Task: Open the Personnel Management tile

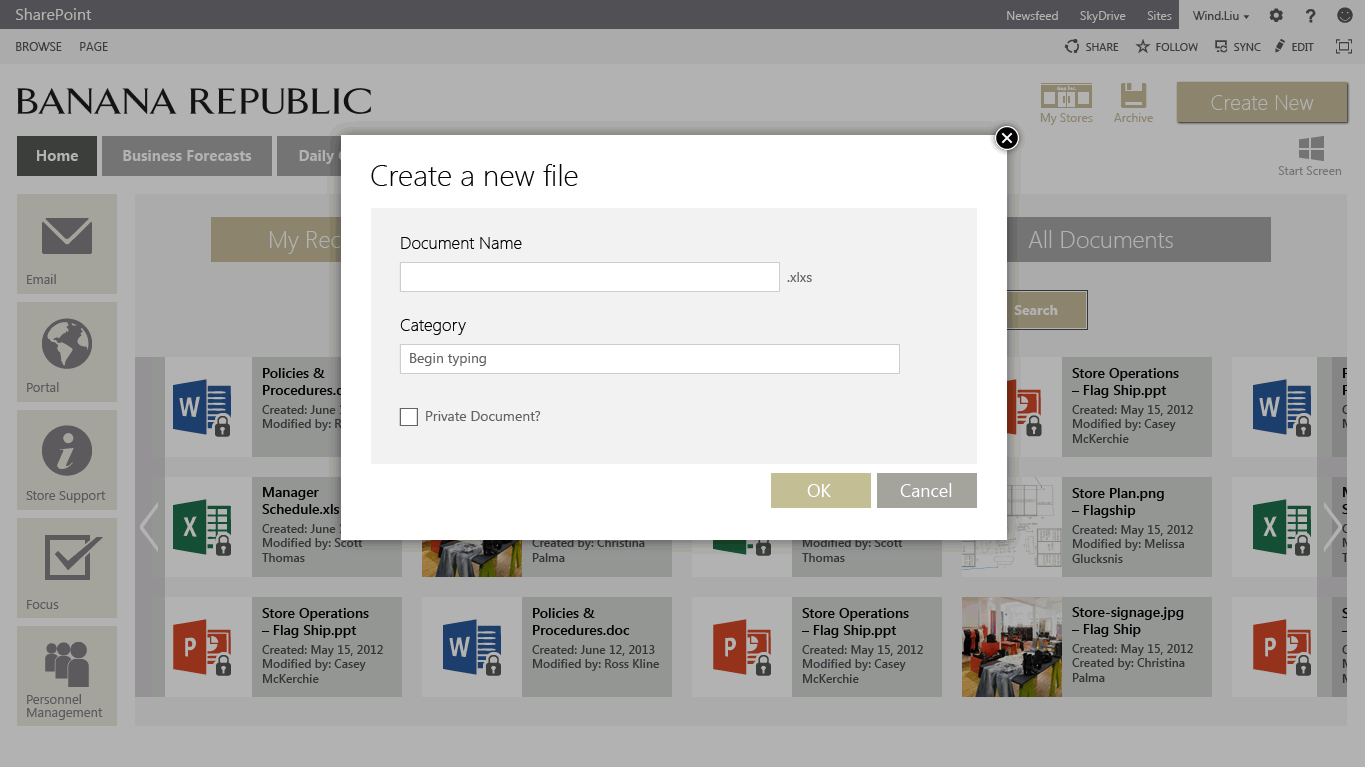Action: tap(67, 676)
